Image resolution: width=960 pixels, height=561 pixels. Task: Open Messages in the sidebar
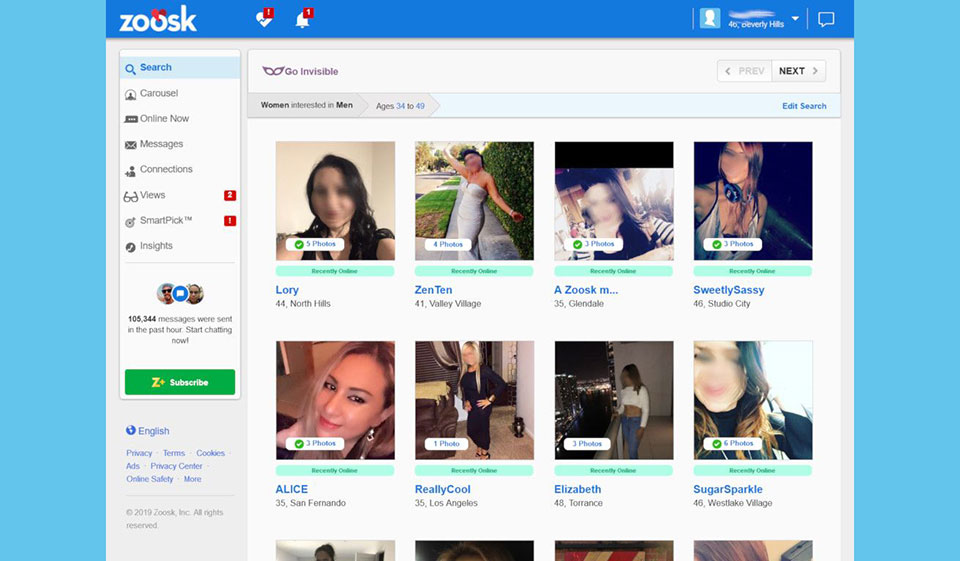pyautogui.click(x=161, y=144)
